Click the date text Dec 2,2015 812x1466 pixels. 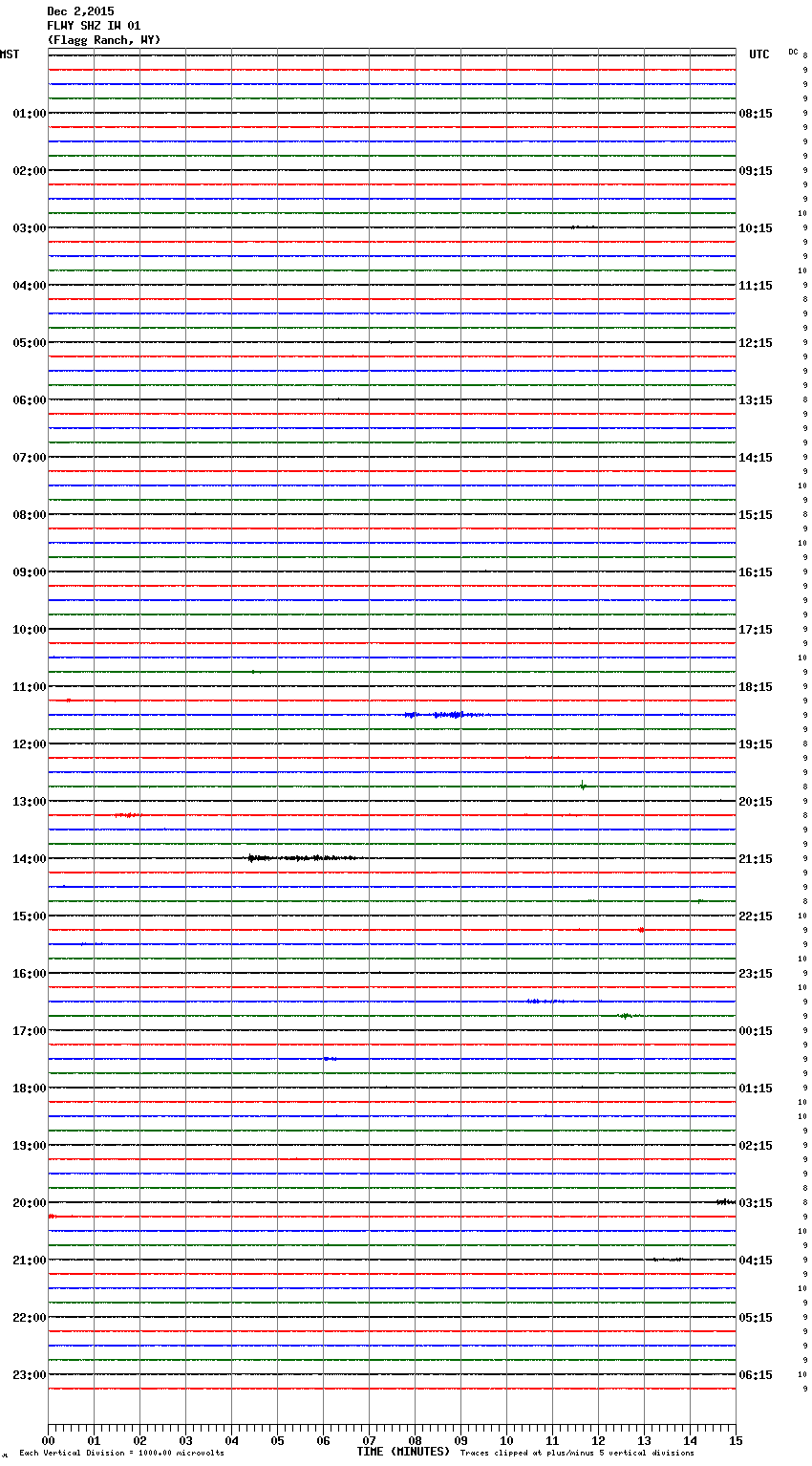tap(80, 11)
